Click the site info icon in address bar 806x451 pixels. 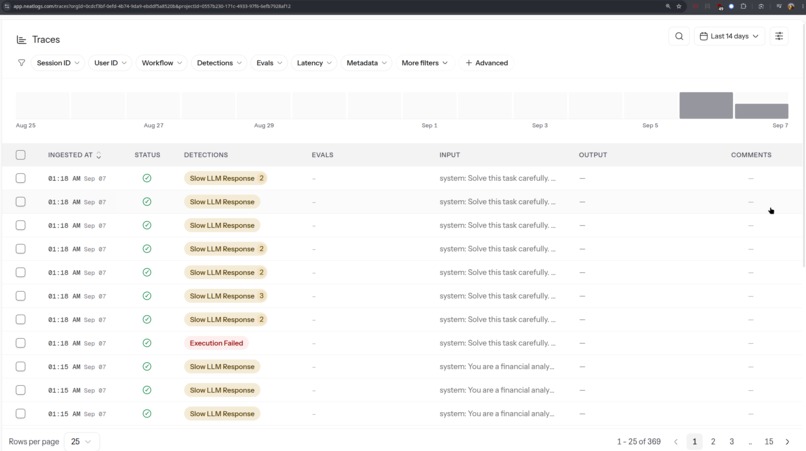coord(7,6)
